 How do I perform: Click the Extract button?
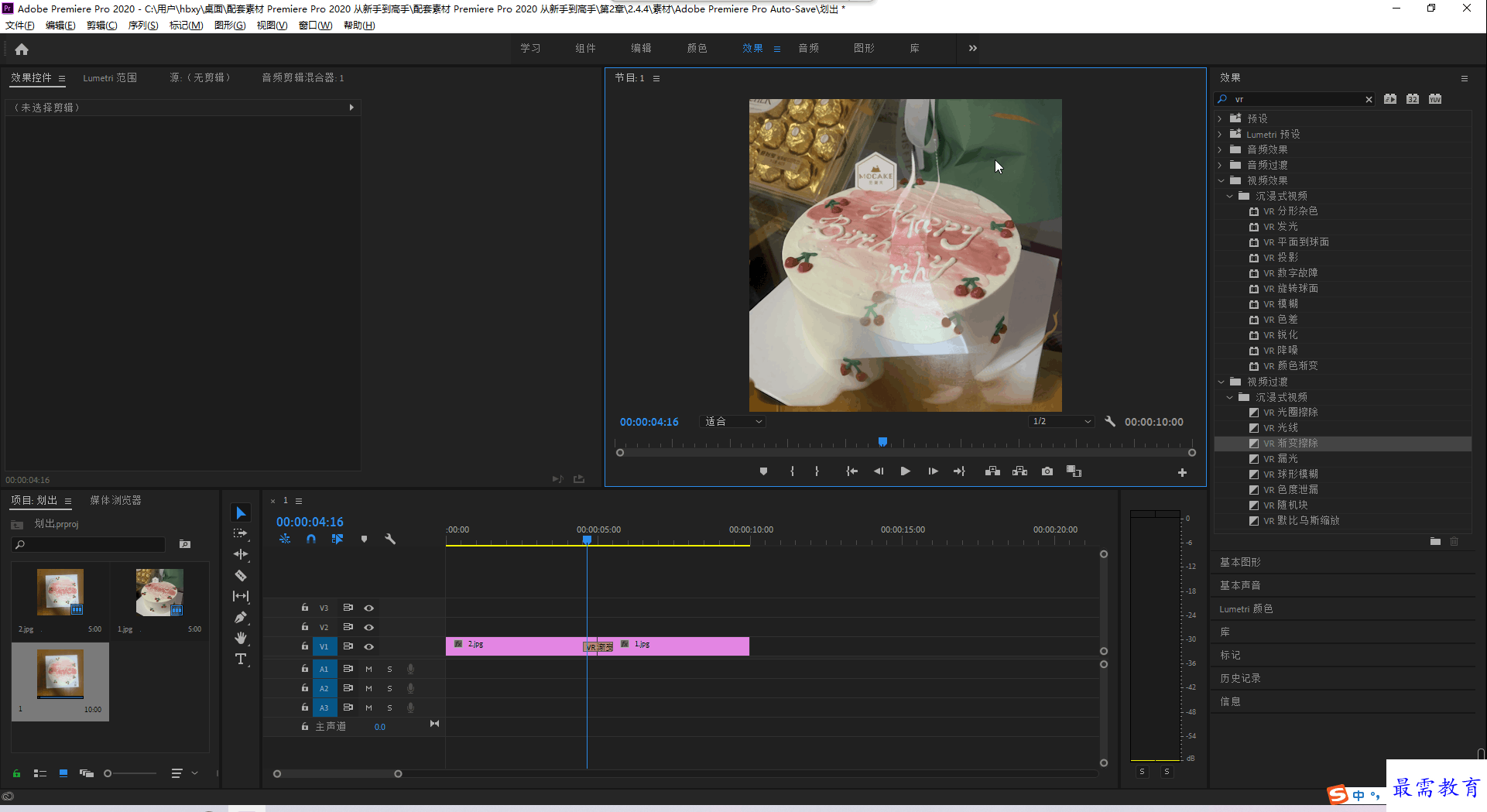pos(1019,471)
